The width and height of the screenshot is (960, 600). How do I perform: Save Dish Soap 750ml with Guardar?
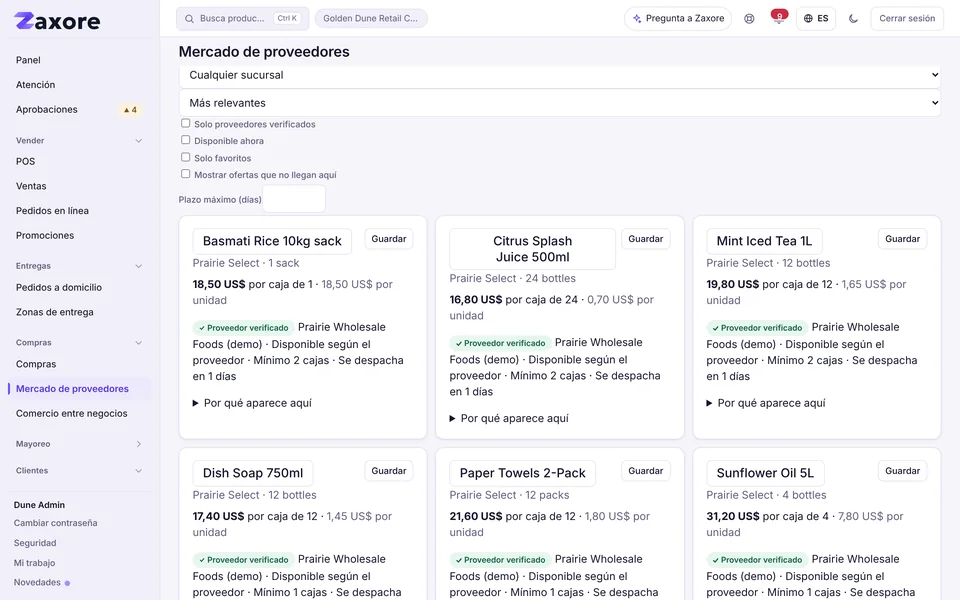pyautogui.click(x=389, y=471)
